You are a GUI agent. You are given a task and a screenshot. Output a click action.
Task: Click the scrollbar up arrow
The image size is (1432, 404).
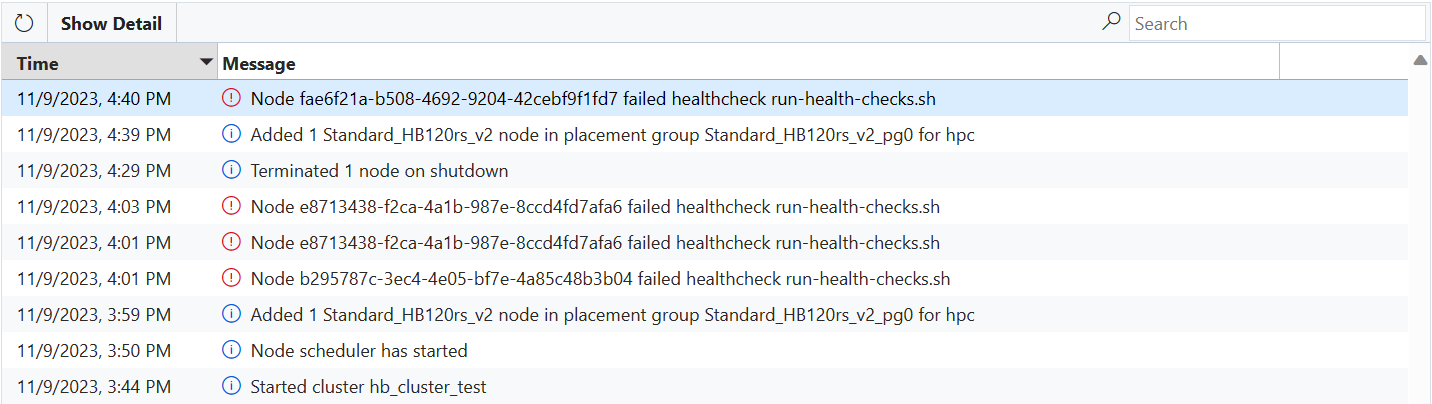point(1420,61)
